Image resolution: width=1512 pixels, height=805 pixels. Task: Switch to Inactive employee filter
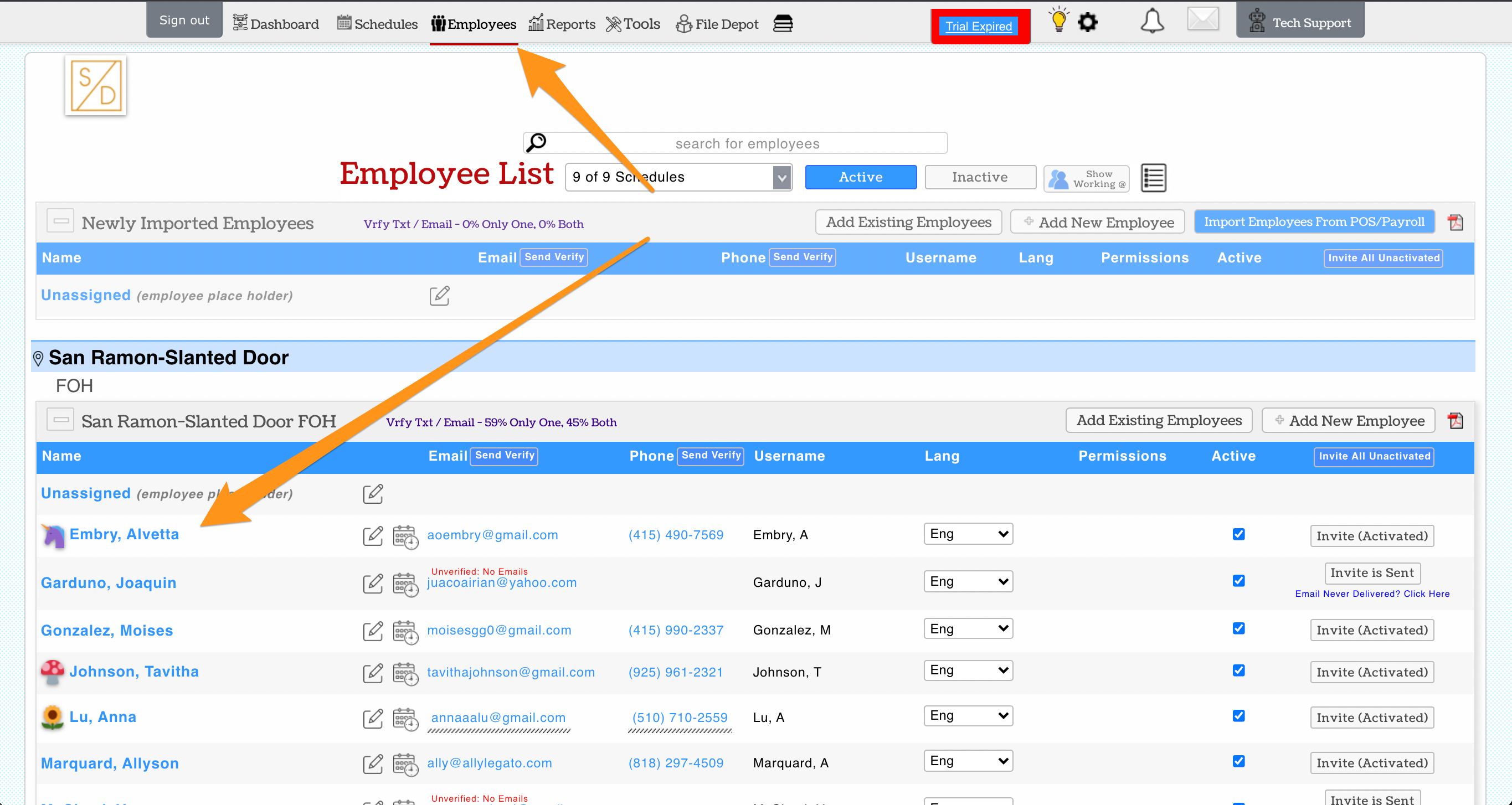pyautogui.click(x=980, y=177)
